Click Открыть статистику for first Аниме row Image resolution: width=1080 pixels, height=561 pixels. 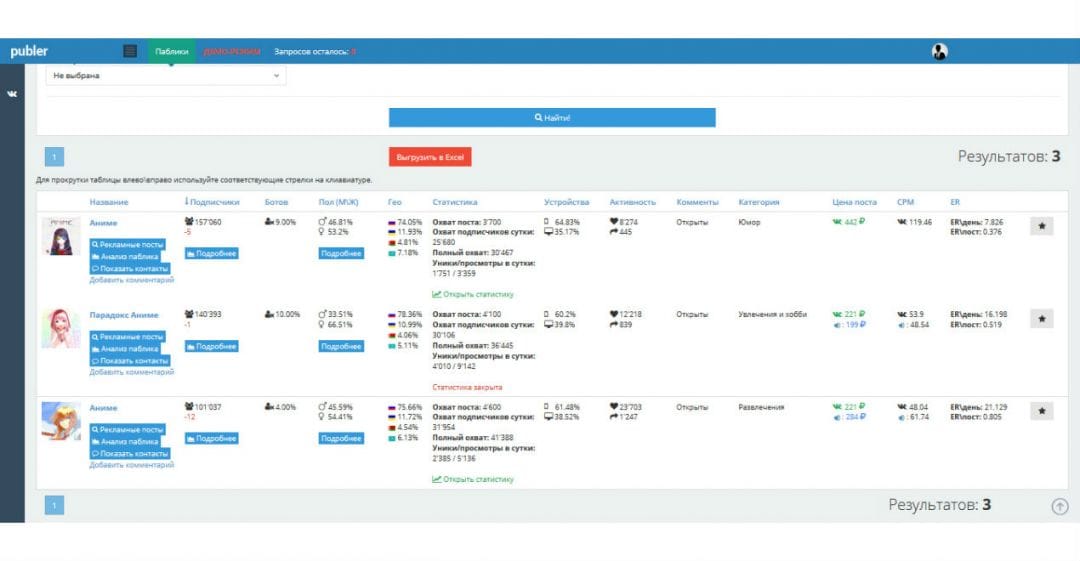click(x=473, y=294)
